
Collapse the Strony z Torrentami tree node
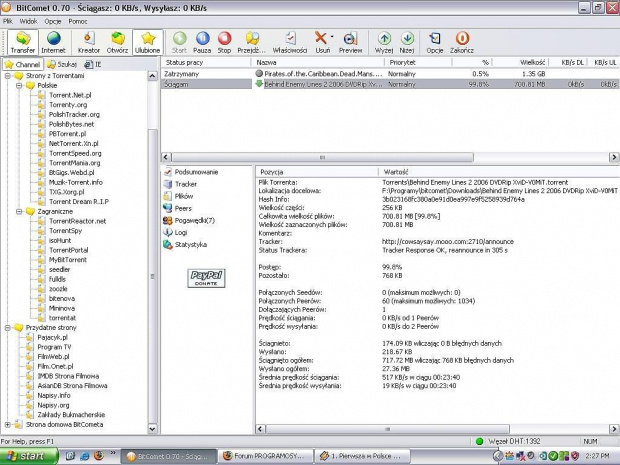coord(8,76)
